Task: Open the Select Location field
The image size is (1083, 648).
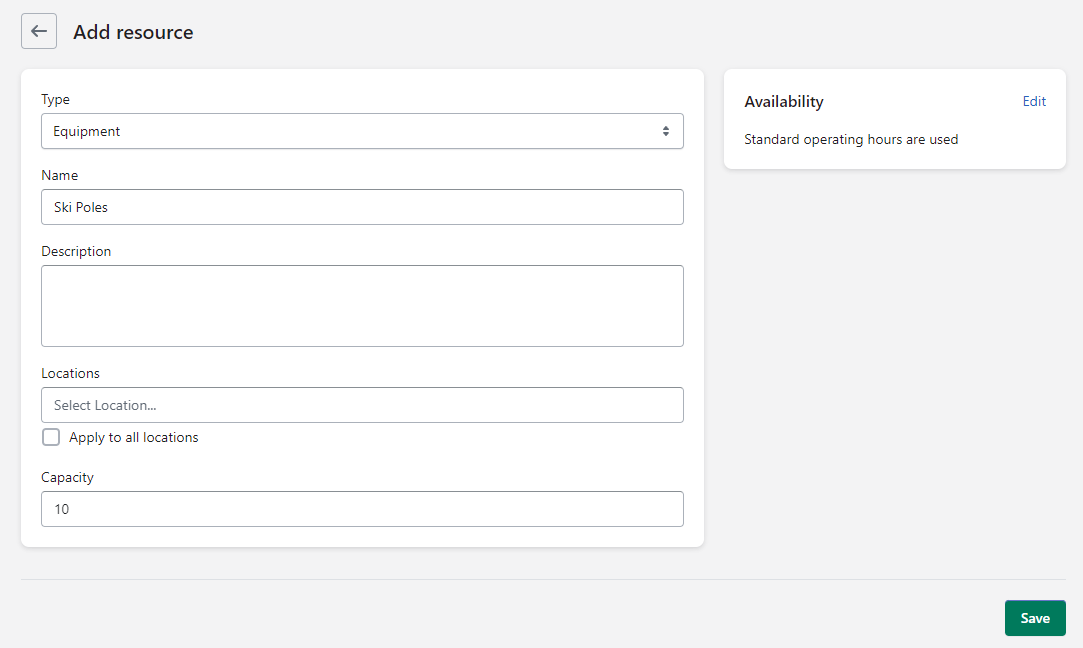Action: (x=362, y=405)
